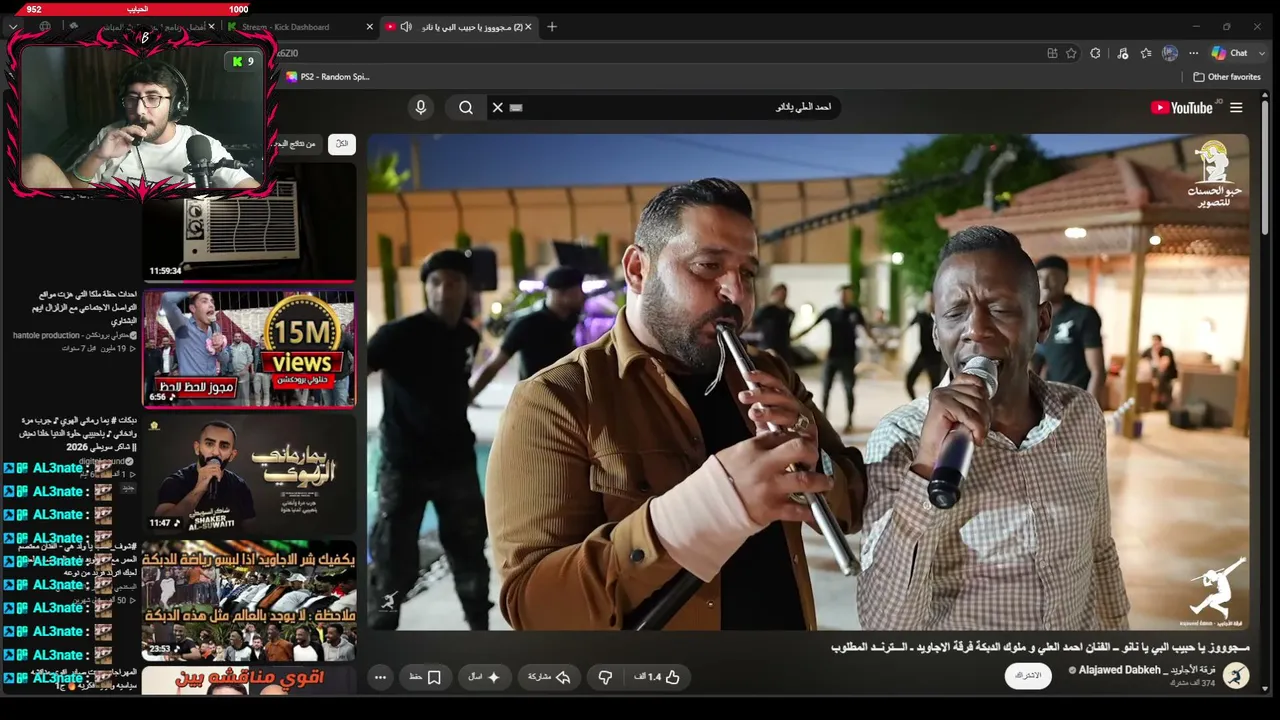The height and width of the screenshot is (720, 1280).
Task: Play the 23:53 dabke video thumbnail
Action: point(249,600)
